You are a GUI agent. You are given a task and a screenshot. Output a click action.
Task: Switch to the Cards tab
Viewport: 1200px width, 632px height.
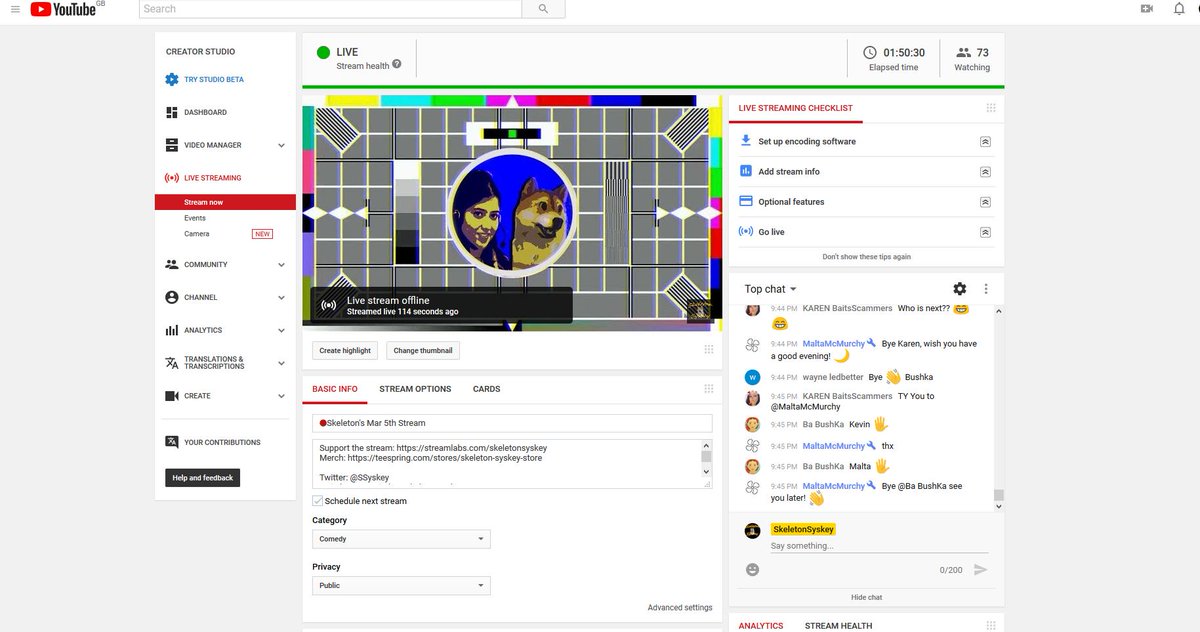487,389
